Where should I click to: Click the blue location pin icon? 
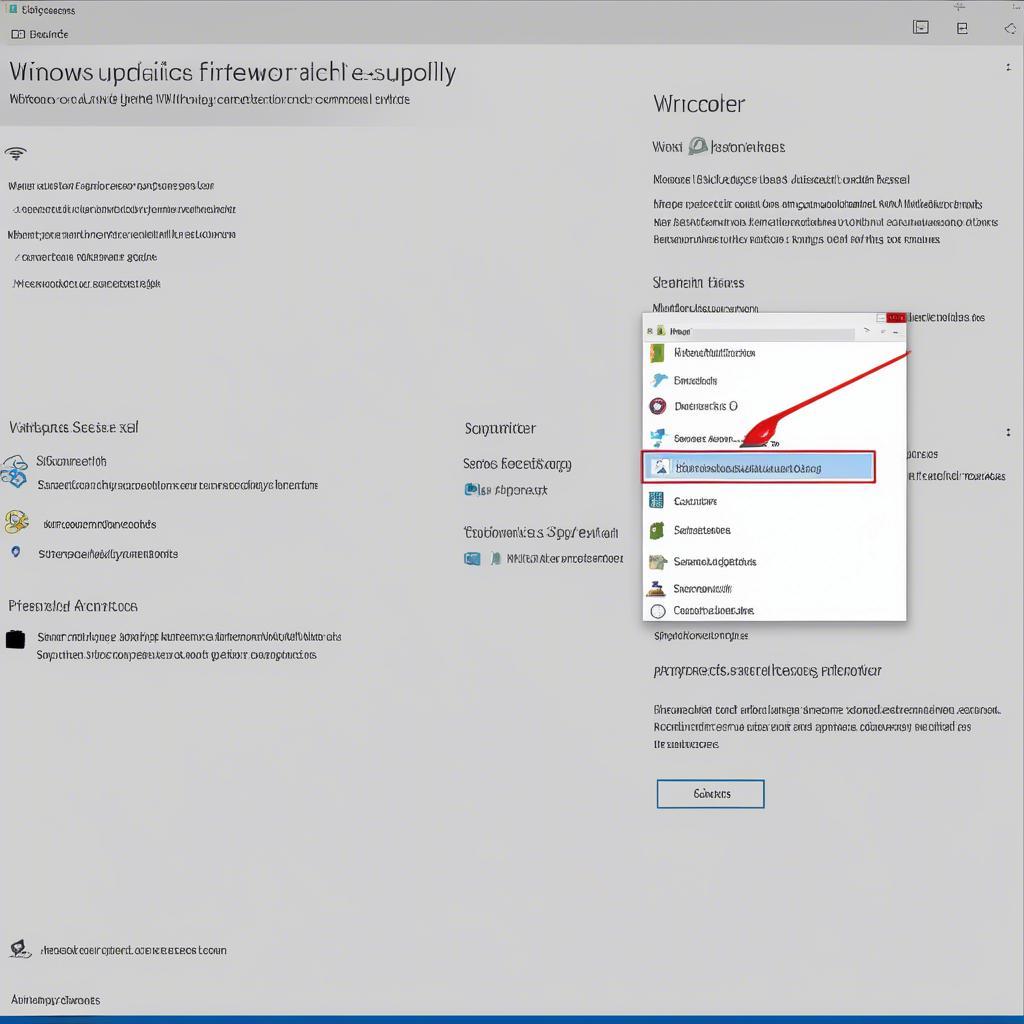[16, 552]
